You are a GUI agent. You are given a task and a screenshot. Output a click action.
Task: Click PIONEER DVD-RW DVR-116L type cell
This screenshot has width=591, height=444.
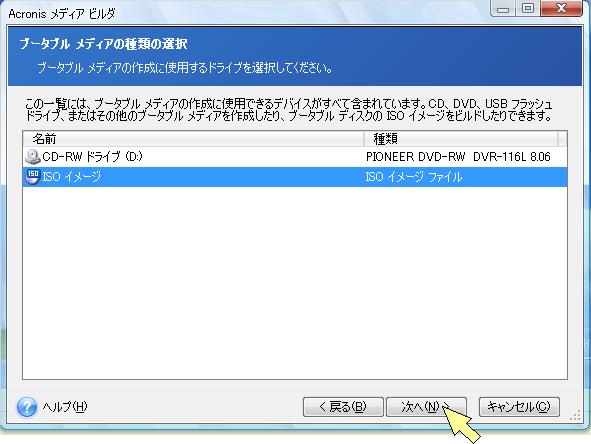coord(458,156)
